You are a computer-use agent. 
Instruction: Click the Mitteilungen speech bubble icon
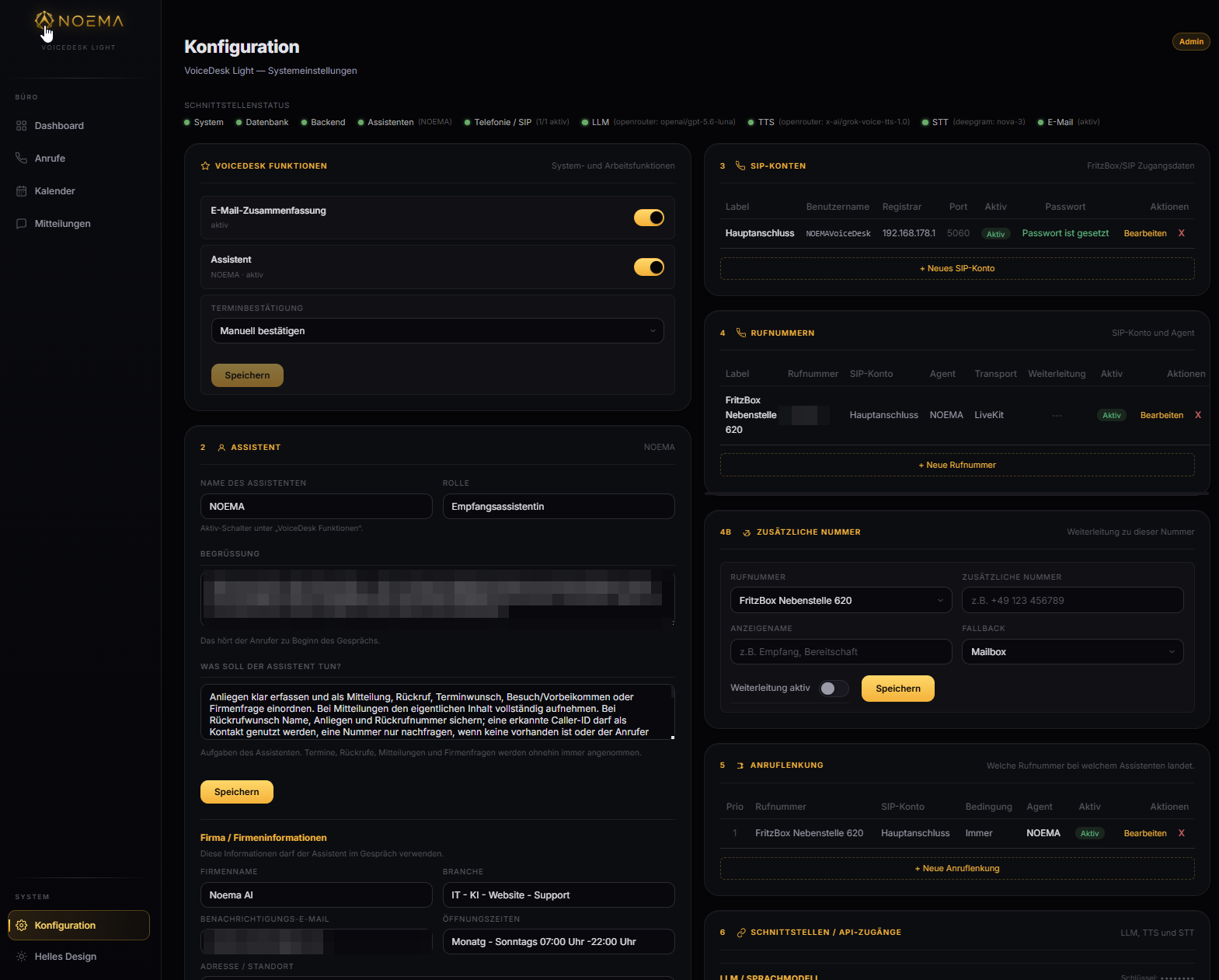(x=21, y=224)
